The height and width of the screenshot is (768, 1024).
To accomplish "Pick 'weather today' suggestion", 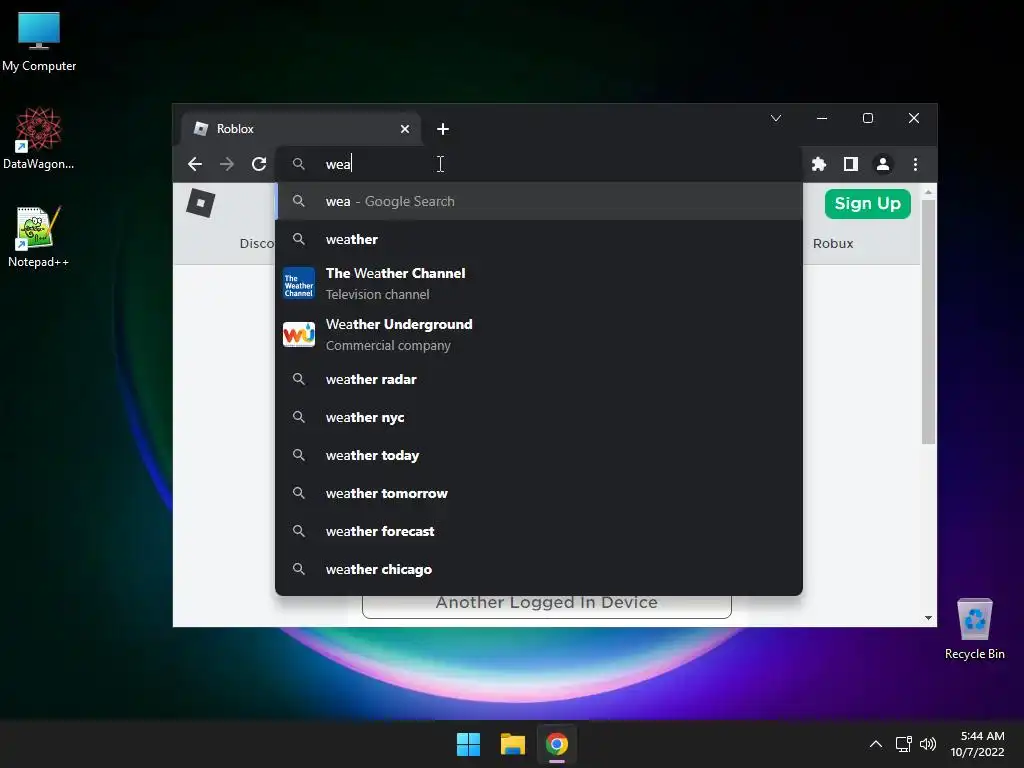I will pos(539,455).
